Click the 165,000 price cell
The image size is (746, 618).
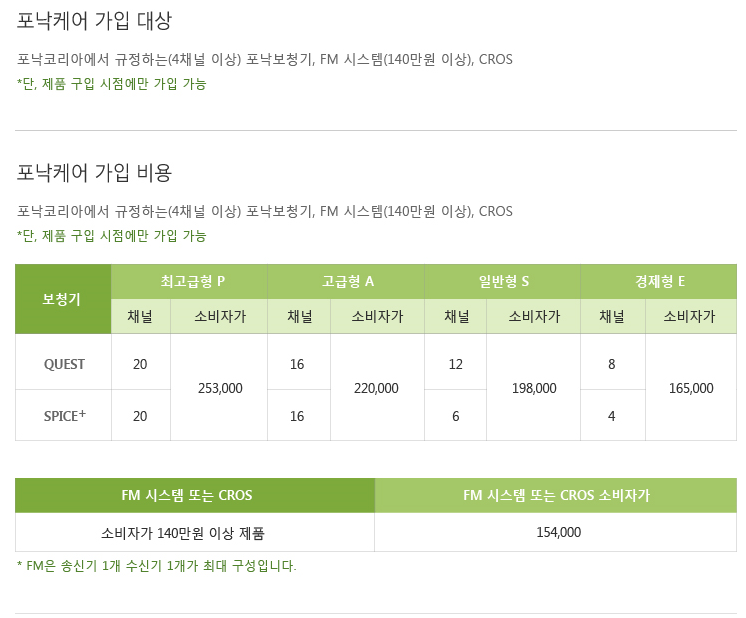point(691,388)
